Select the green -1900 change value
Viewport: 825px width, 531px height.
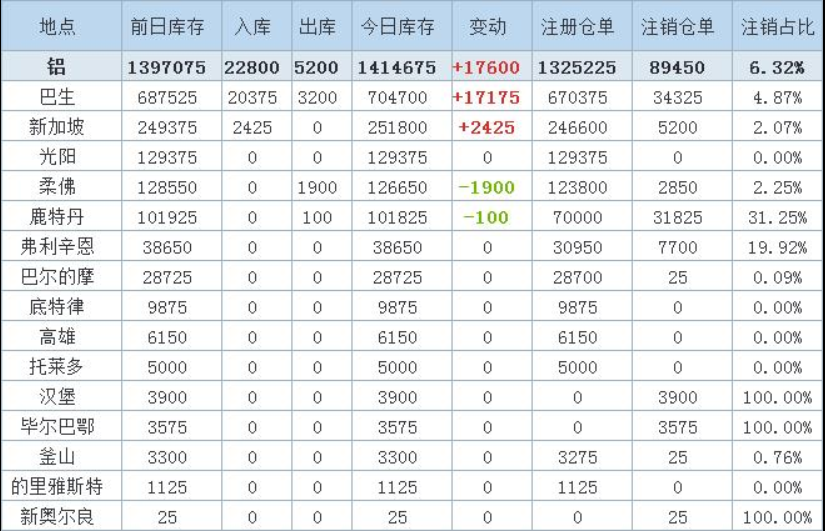pos(486,188)
